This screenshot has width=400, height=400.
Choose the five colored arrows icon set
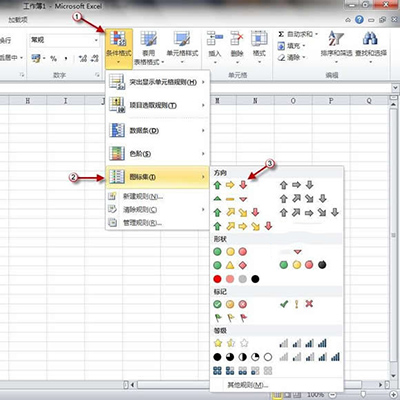[x=242, y=226]
